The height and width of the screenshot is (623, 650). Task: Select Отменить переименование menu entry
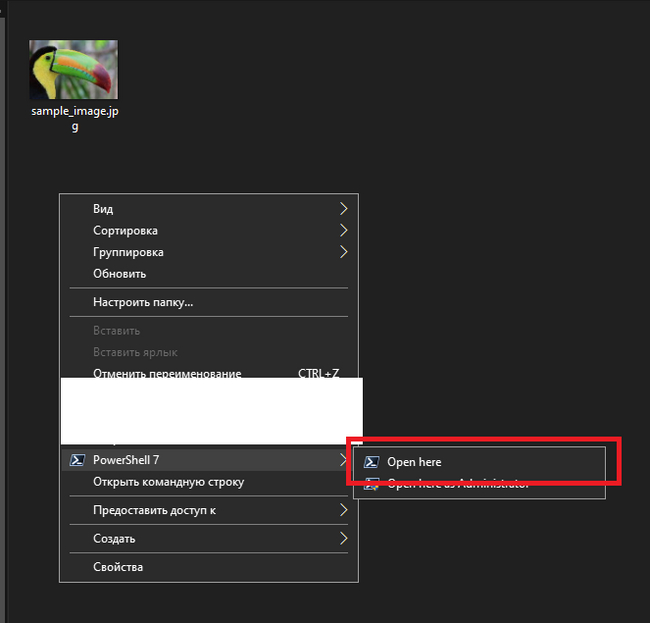(x=209, y=373)
